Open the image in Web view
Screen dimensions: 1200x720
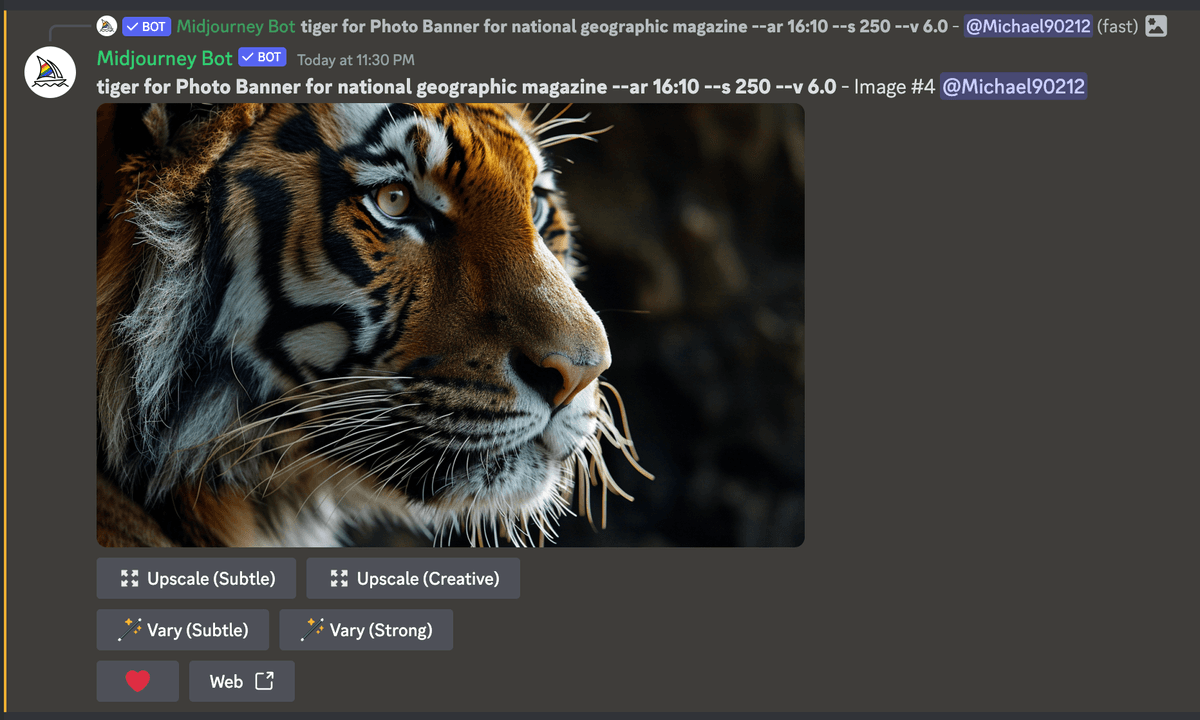(241, 681)
